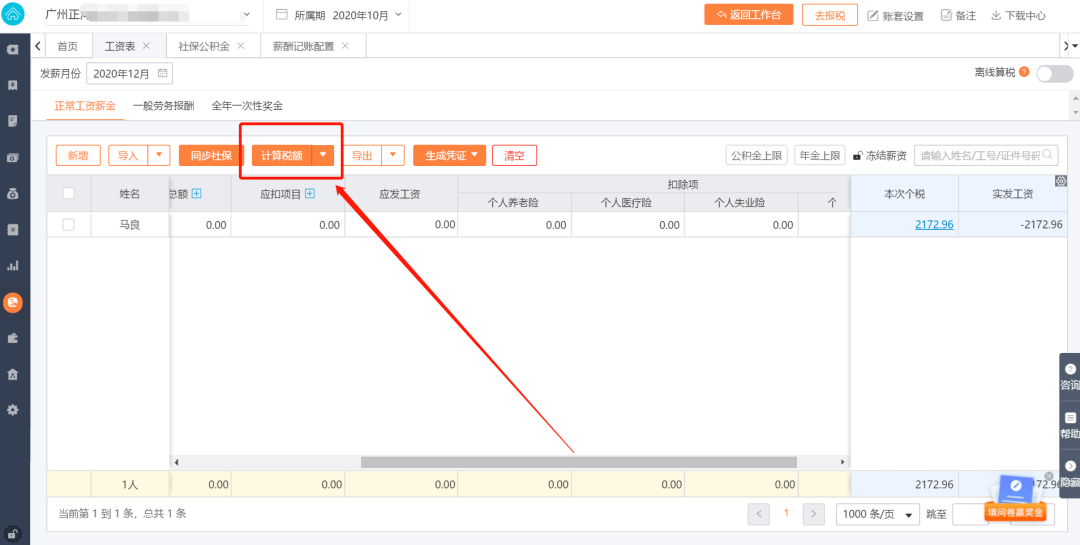Viewport: 1080px width, 545px height.
Task: Check the box for employee 马良
Action: tap(68, 225)
